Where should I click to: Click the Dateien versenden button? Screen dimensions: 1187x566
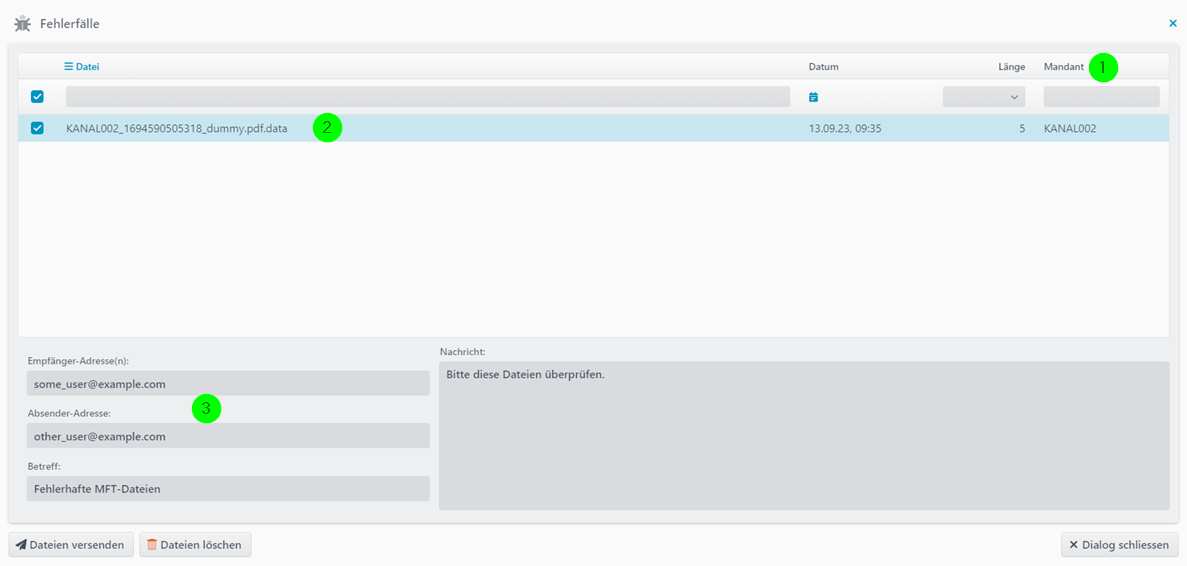[71, 545]
